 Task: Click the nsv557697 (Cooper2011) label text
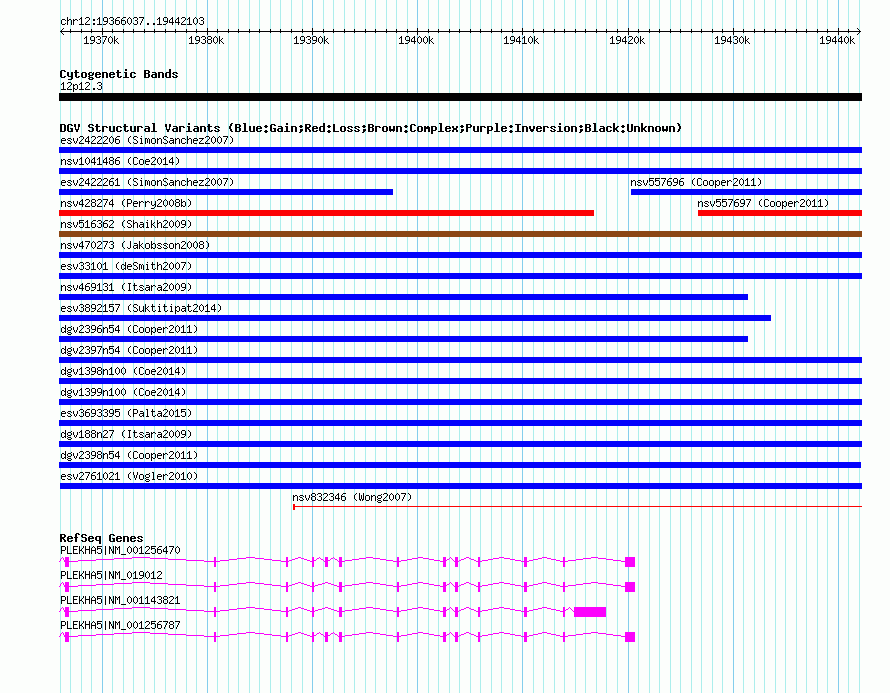(763, 203)
